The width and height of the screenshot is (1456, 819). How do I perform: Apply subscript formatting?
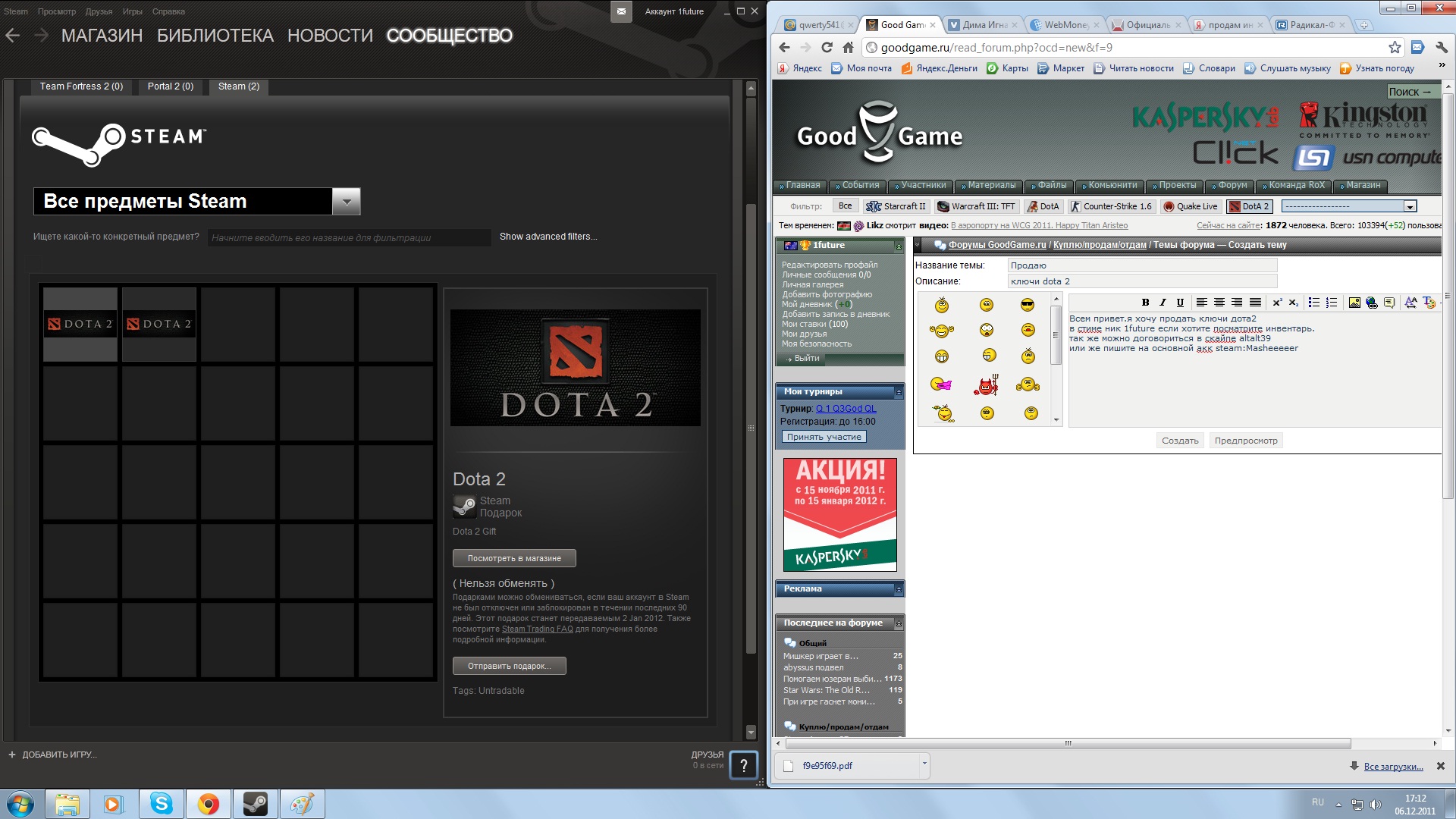coord(1294,303)
